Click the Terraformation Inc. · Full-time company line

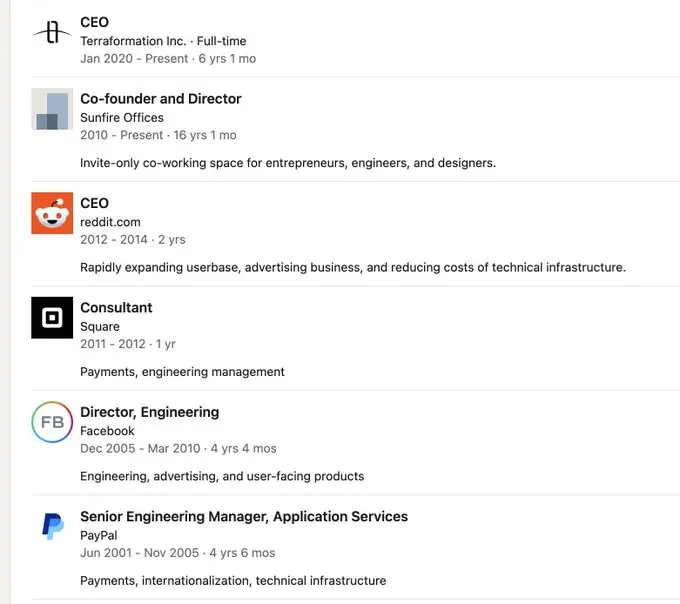coord(163,41)
